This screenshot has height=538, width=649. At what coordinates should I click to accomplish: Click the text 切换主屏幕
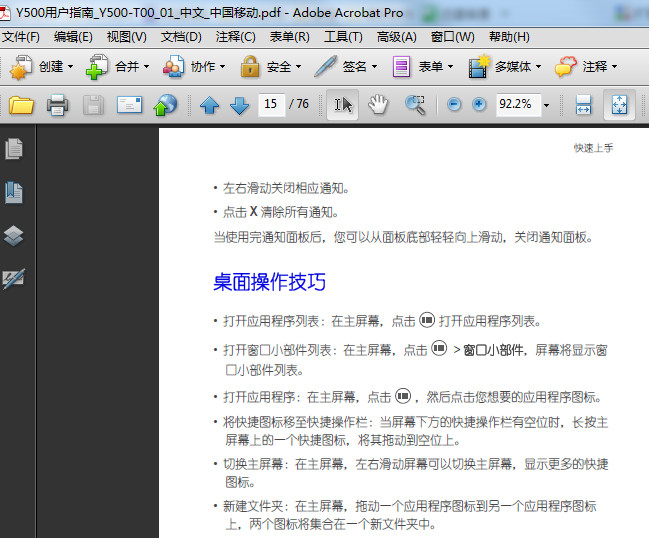(x=253, y=464)
